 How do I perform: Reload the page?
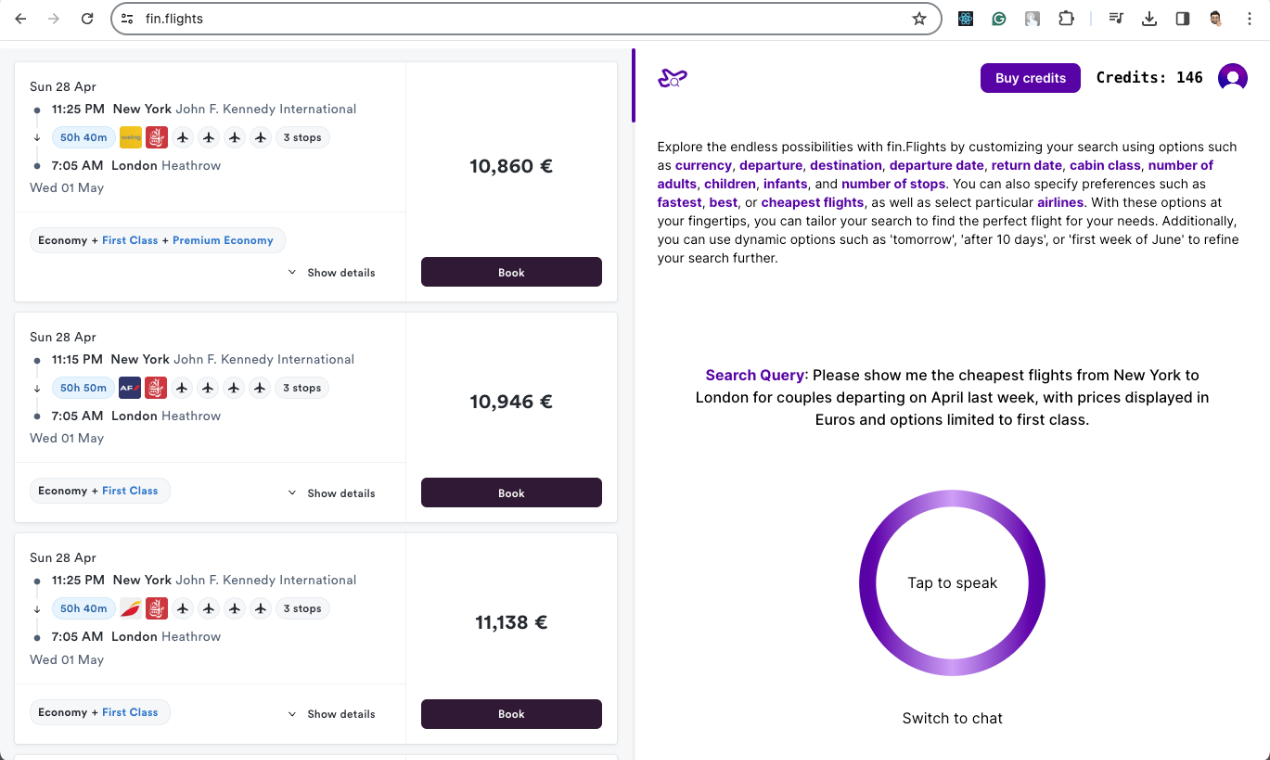click(87, 18)
